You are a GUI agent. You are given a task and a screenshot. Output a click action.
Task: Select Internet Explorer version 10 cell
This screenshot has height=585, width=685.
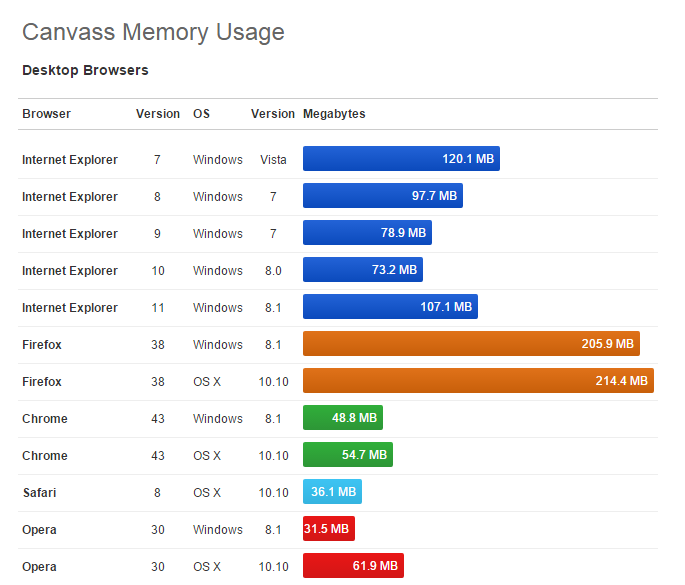pos(158,271)
